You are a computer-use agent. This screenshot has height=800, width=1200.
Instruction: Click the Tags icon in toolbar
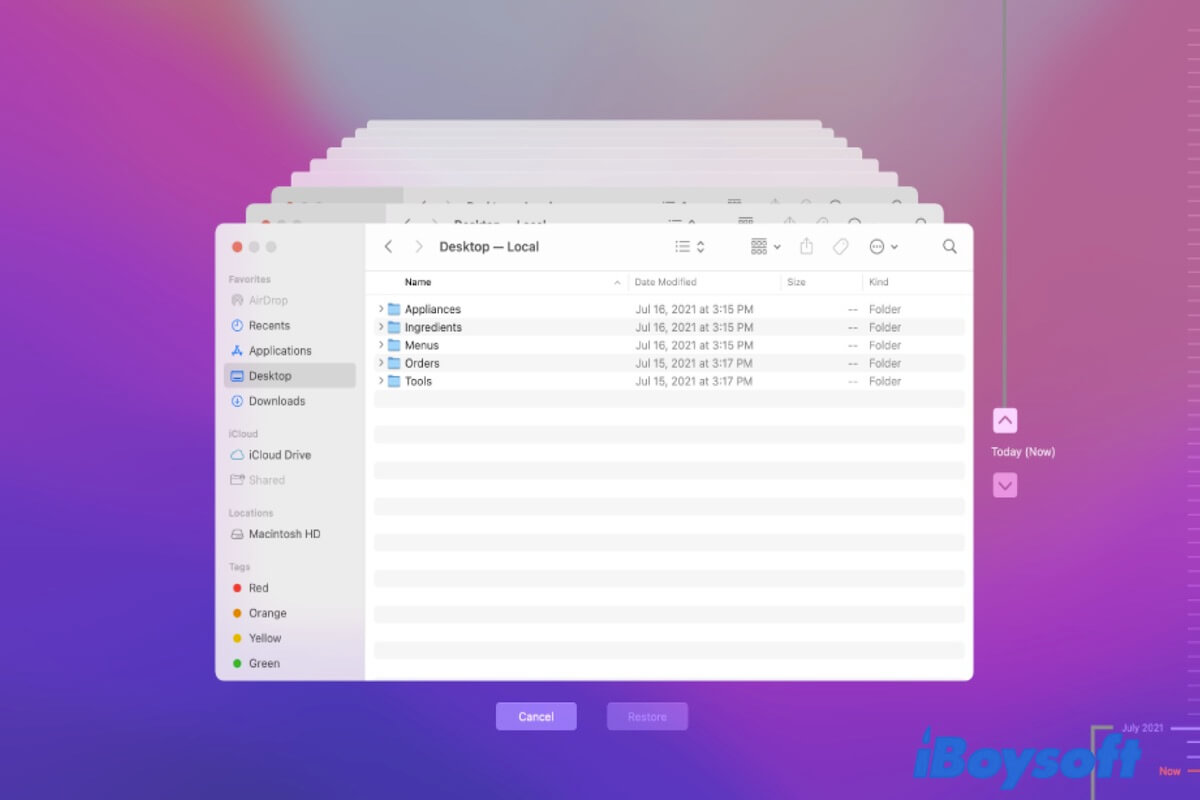pos(841,247)
